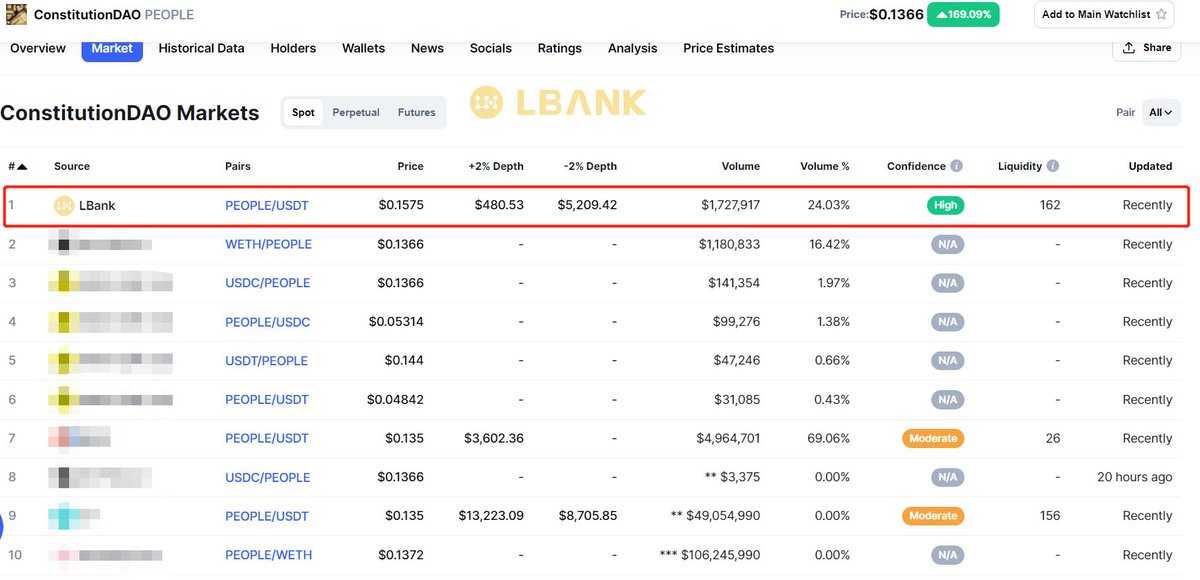The image size is (1200, 580).
Task: Open the USDT/PEOPLE pair link
Action: [x=267, y=361]
